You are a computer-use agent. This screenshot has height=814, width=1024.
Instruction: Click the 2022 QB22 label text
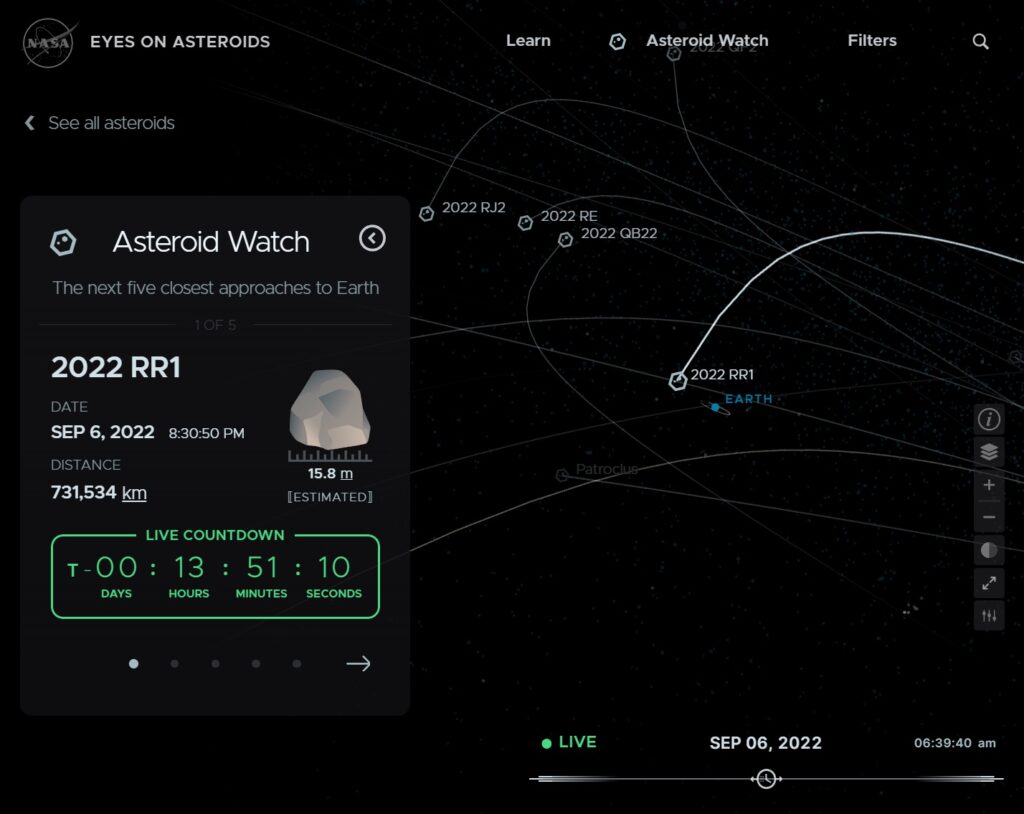619,233
